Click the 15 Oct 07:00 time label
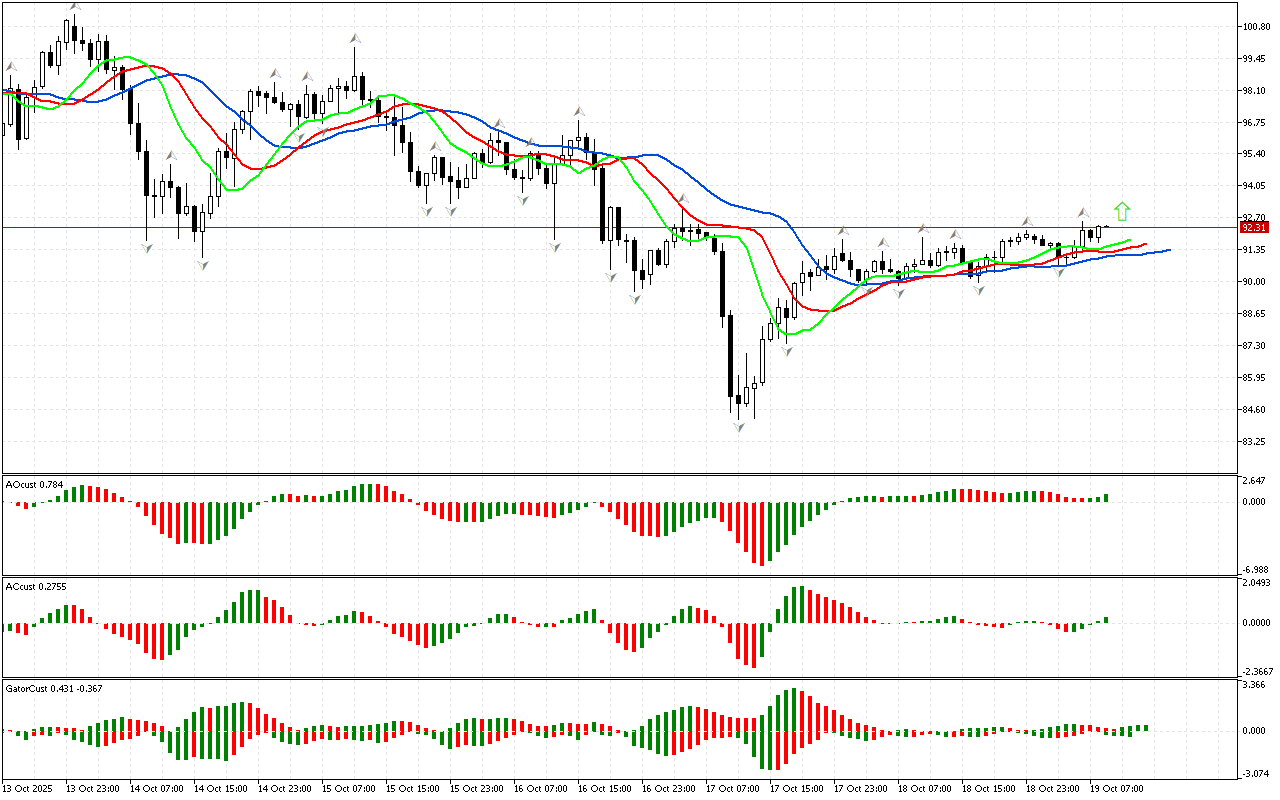 [346, 789]
